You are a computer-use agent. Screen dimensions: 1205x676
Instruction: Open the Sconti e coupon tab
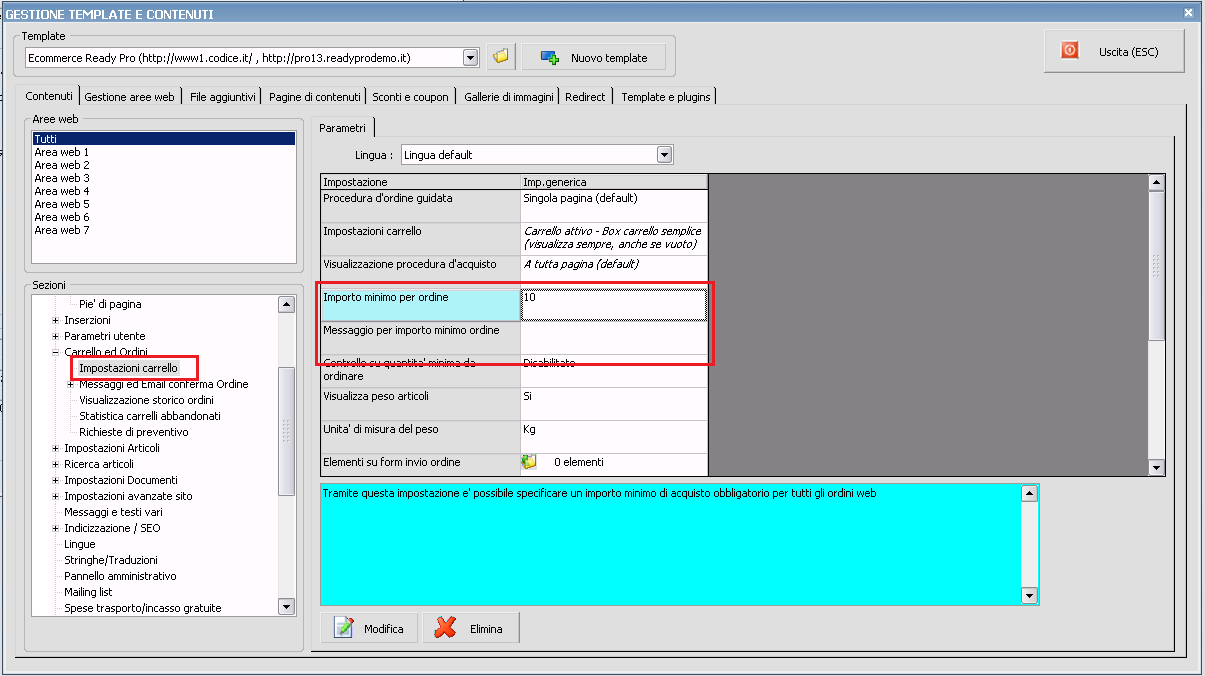(410, 97)
